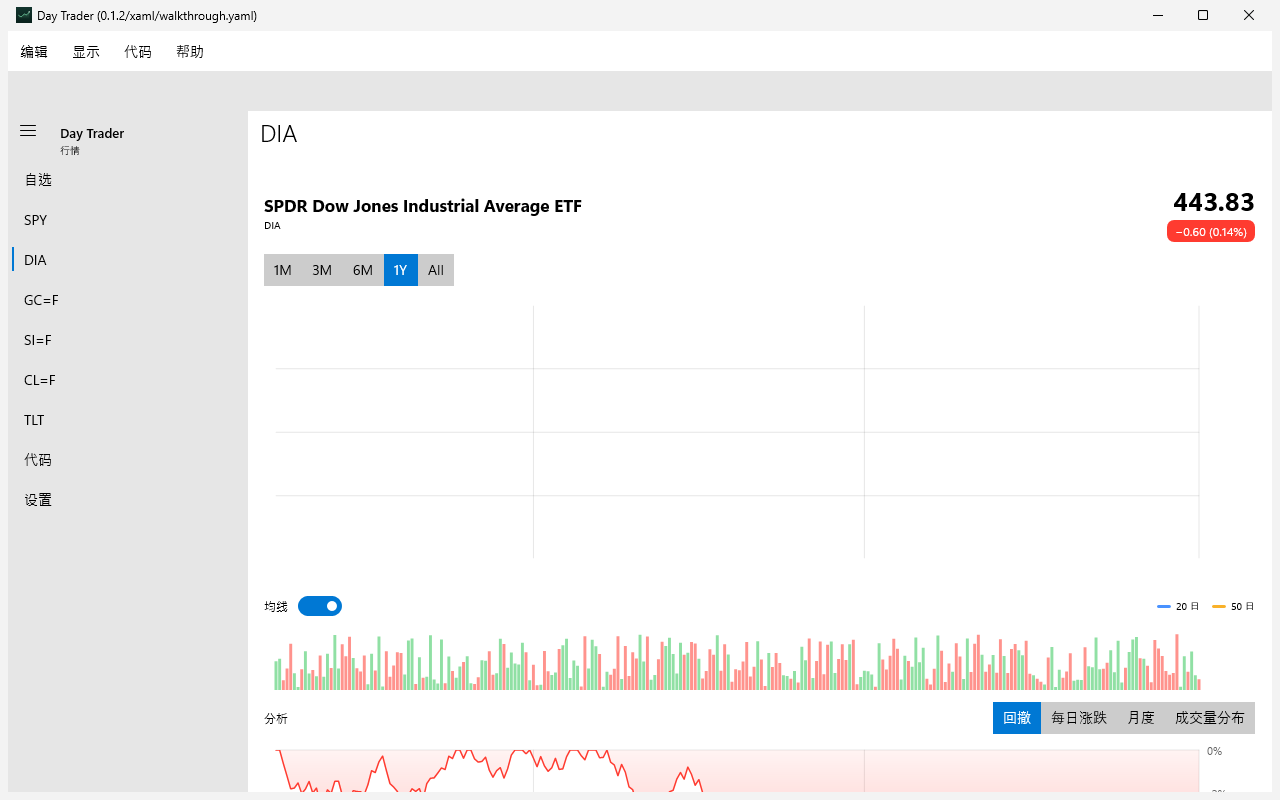Open the 代码 menu in menu bar
Viewport: 1280px width, 800px height.
coord(138,52)
